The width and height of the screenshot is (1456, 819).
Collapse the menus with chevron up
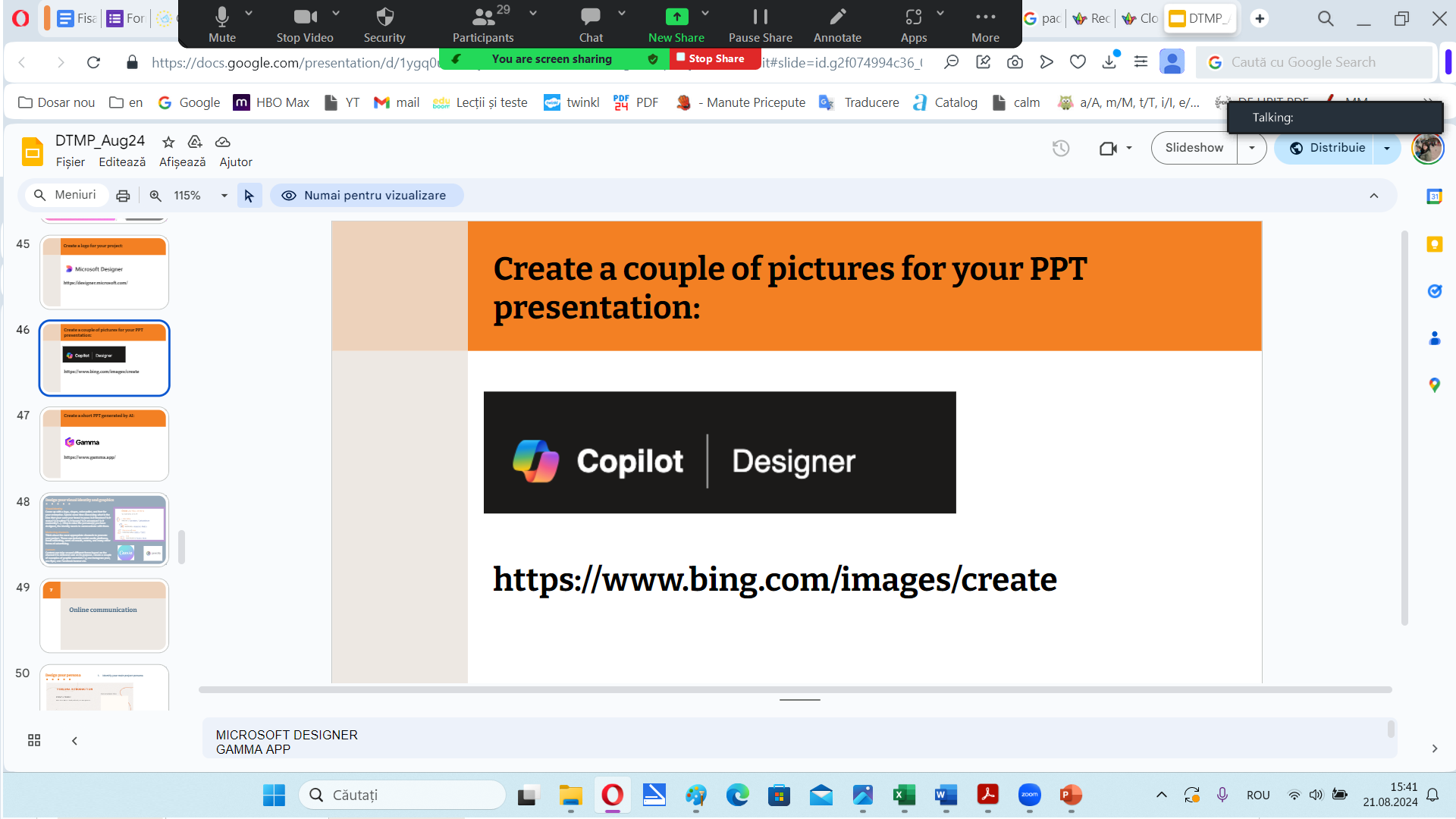(x=1373, y=196)
